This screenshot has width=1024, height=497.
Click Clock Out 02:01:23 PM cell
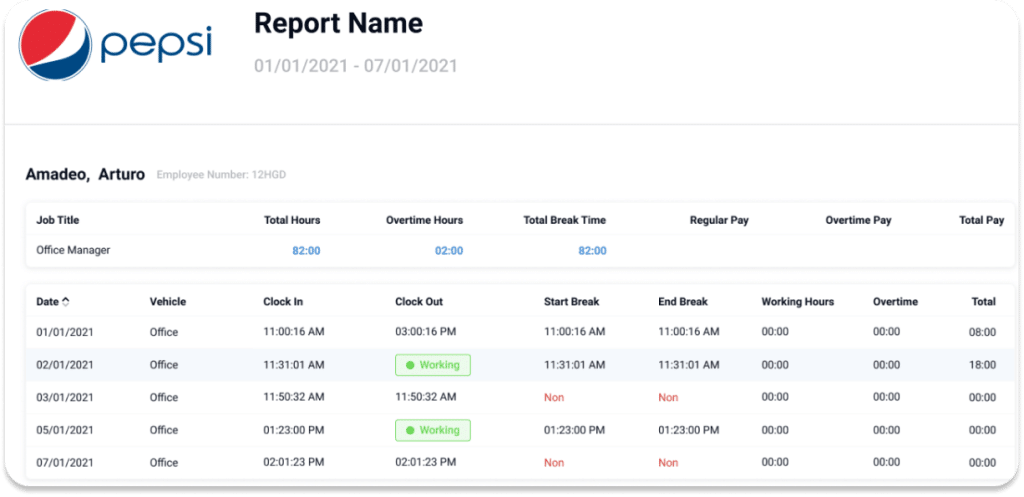426,462
